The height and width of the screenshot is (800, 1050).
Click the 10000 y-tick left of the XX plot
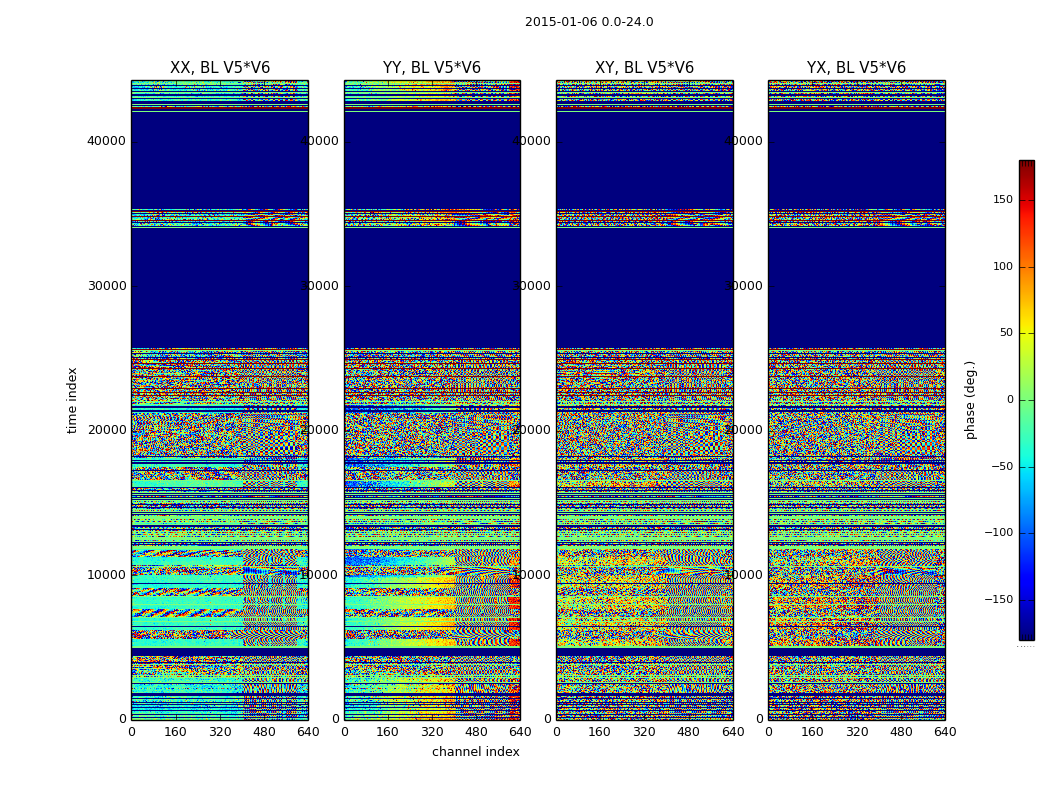coord(106,575)
